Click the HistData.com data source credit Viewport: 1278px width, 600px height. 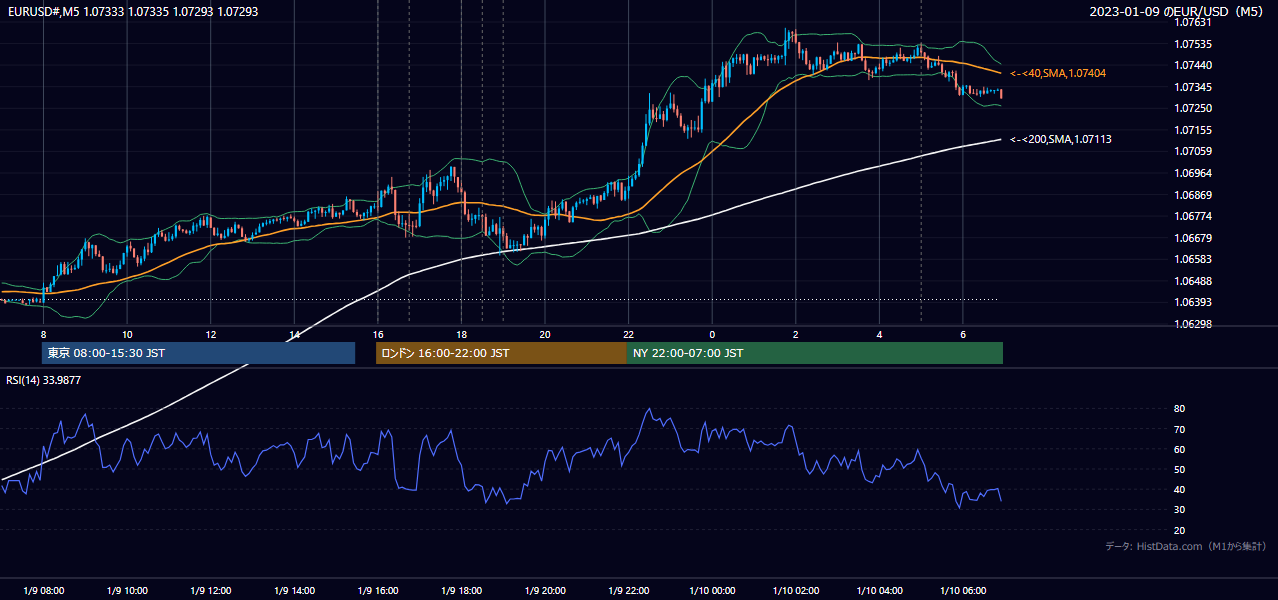coord(1185,546)
